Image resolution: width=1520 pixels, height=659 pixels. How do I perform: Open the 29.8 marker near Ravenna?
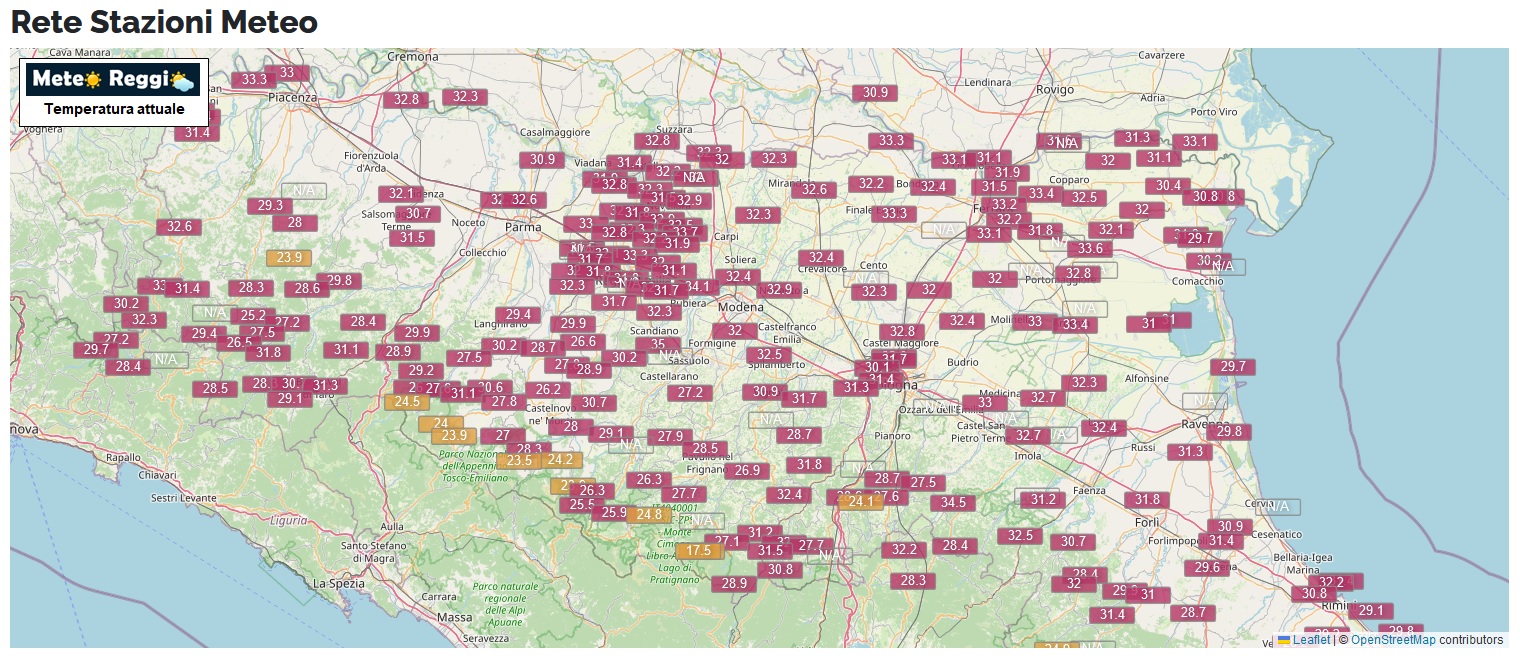1229,432
